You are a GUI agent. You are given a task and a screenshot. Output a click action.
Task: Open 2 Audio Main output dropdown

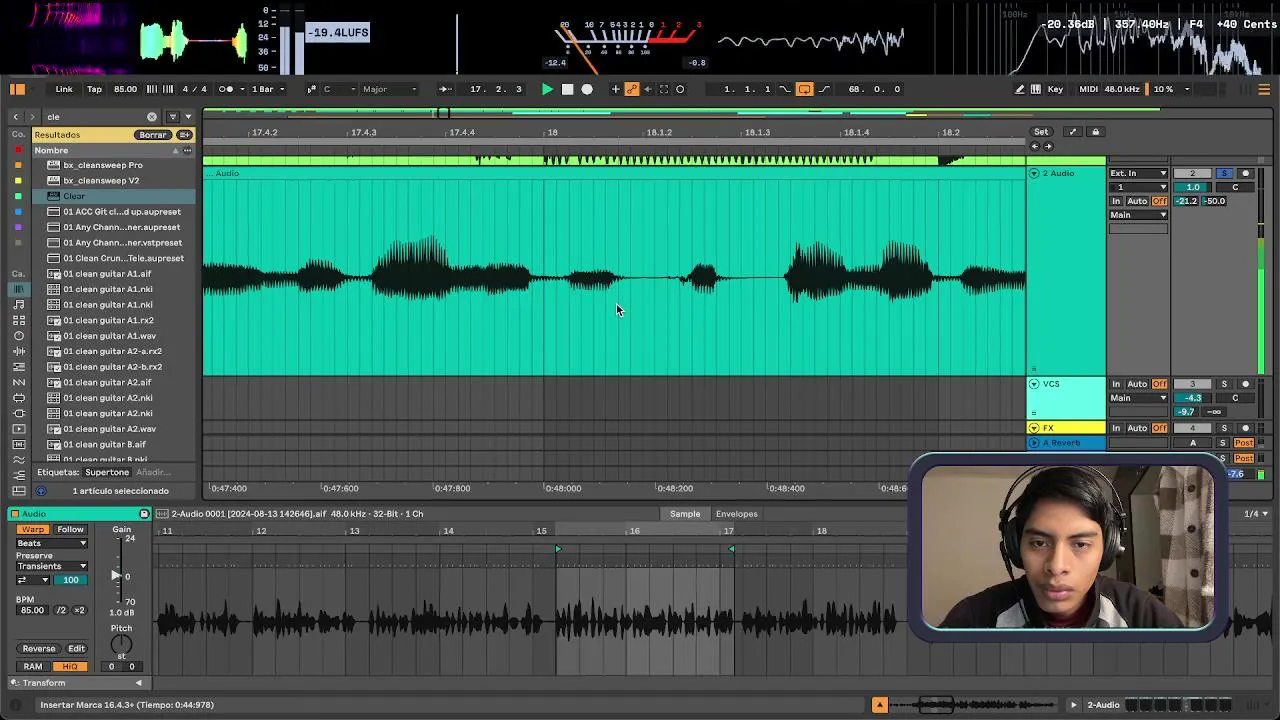[1138, 215]
